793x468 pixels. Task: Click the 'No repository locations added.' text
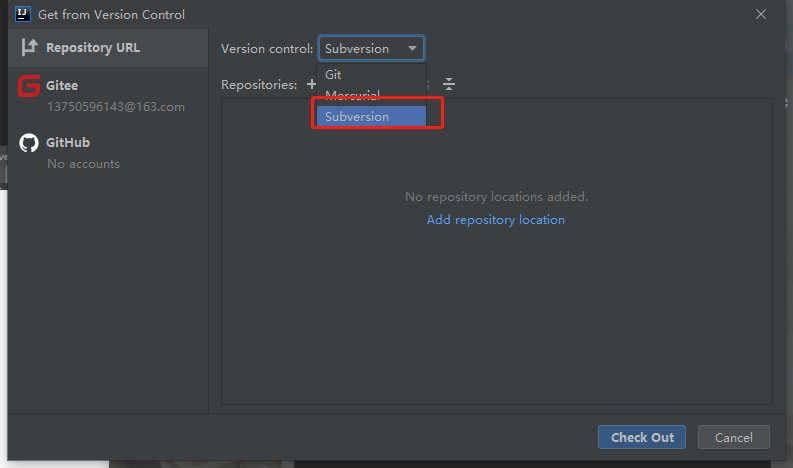(x=496, y=196)
